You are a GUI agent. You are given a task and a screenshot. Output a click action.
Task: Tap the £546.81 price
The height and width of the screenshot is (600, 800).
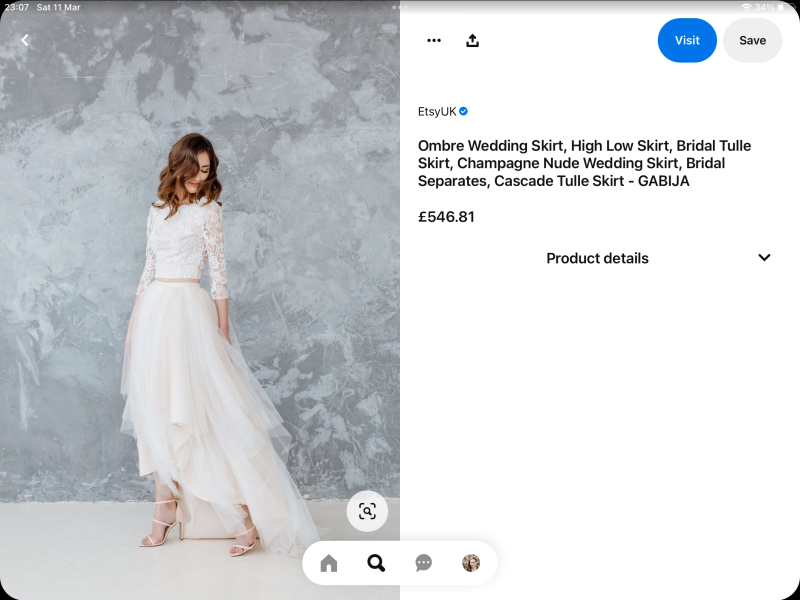click(x=446, y=217)
